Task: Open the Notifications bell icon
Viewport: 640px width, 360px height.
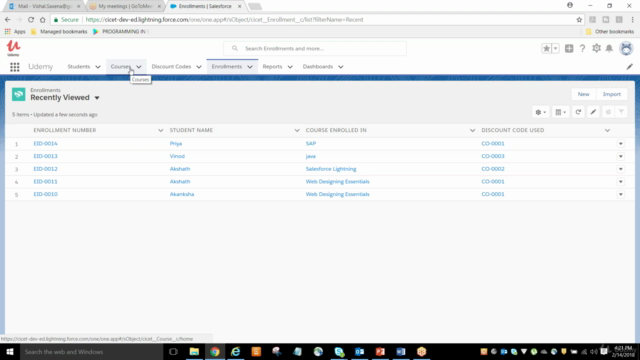Action: tap(609, 49)
